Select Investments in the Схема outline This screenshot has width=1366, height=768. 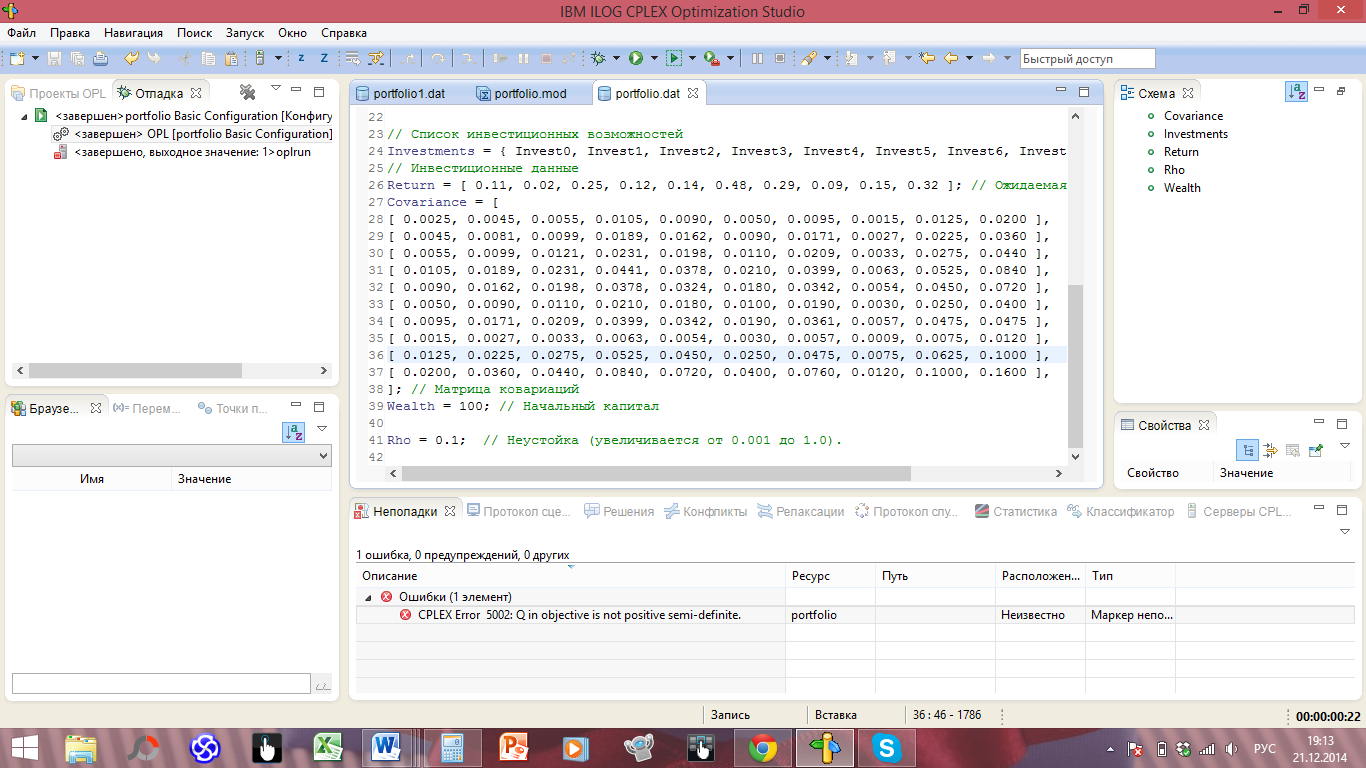[1196, 134]
